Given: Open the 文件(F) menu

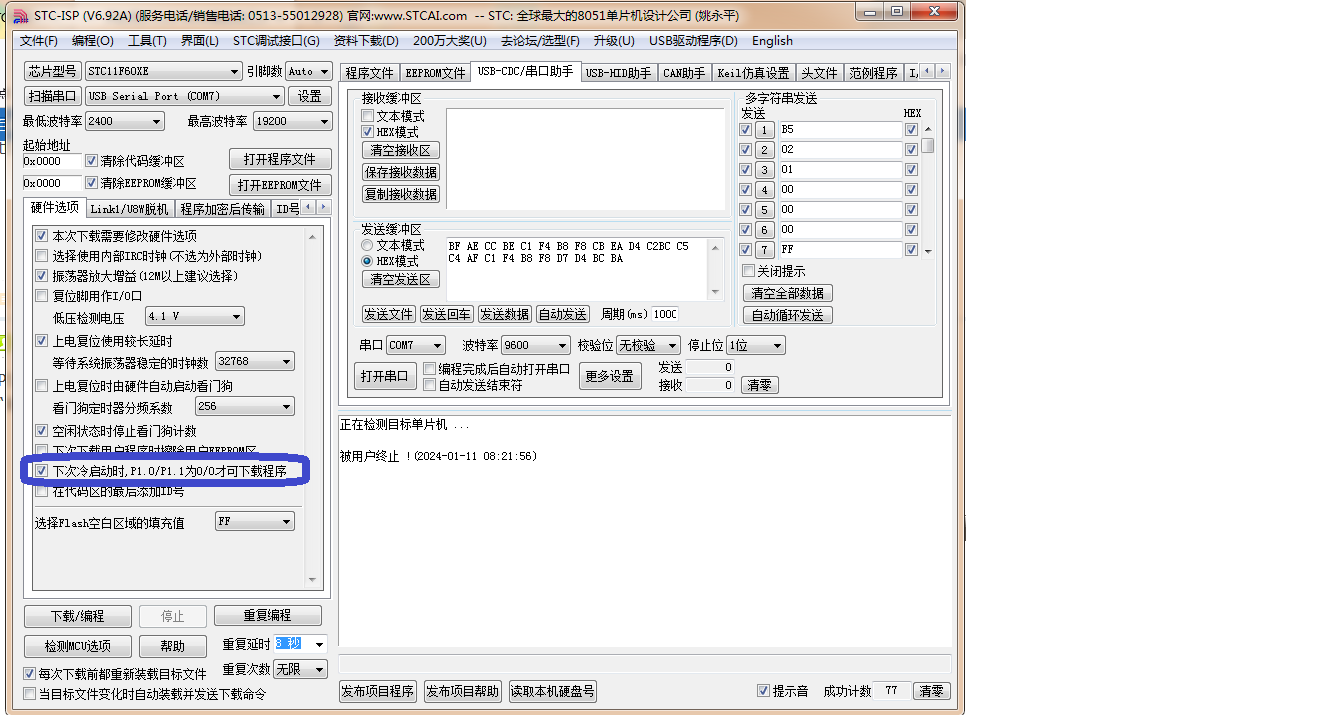Looking at the screenshot, I should (39, 41).
